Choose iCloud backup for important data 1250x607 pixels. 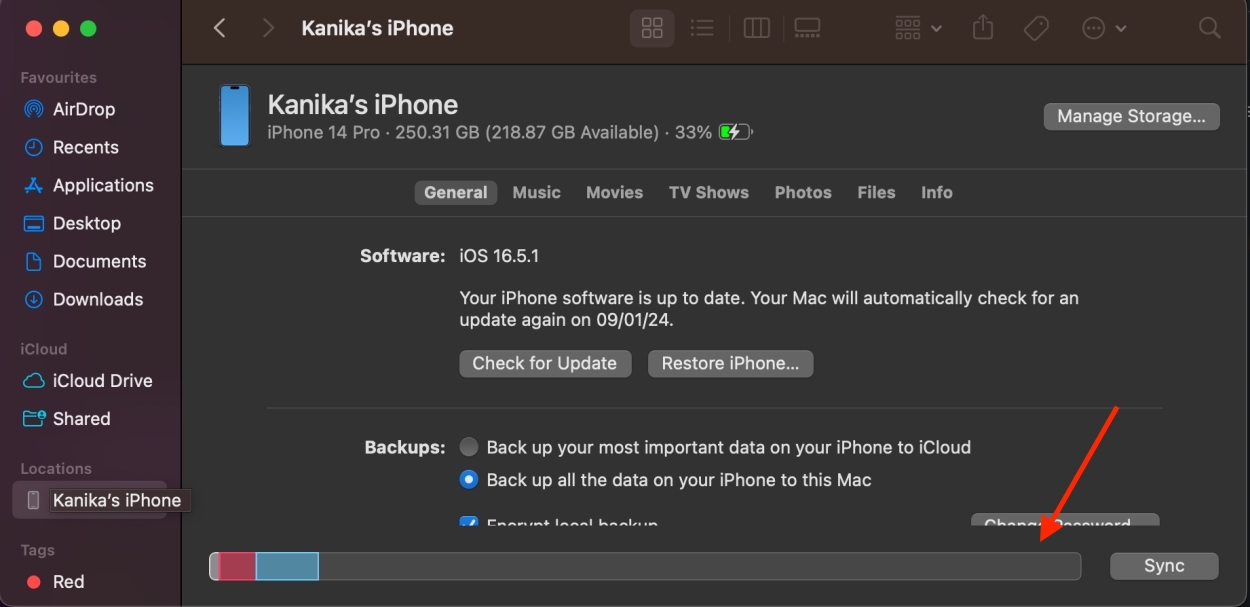[x=469, y=447]
